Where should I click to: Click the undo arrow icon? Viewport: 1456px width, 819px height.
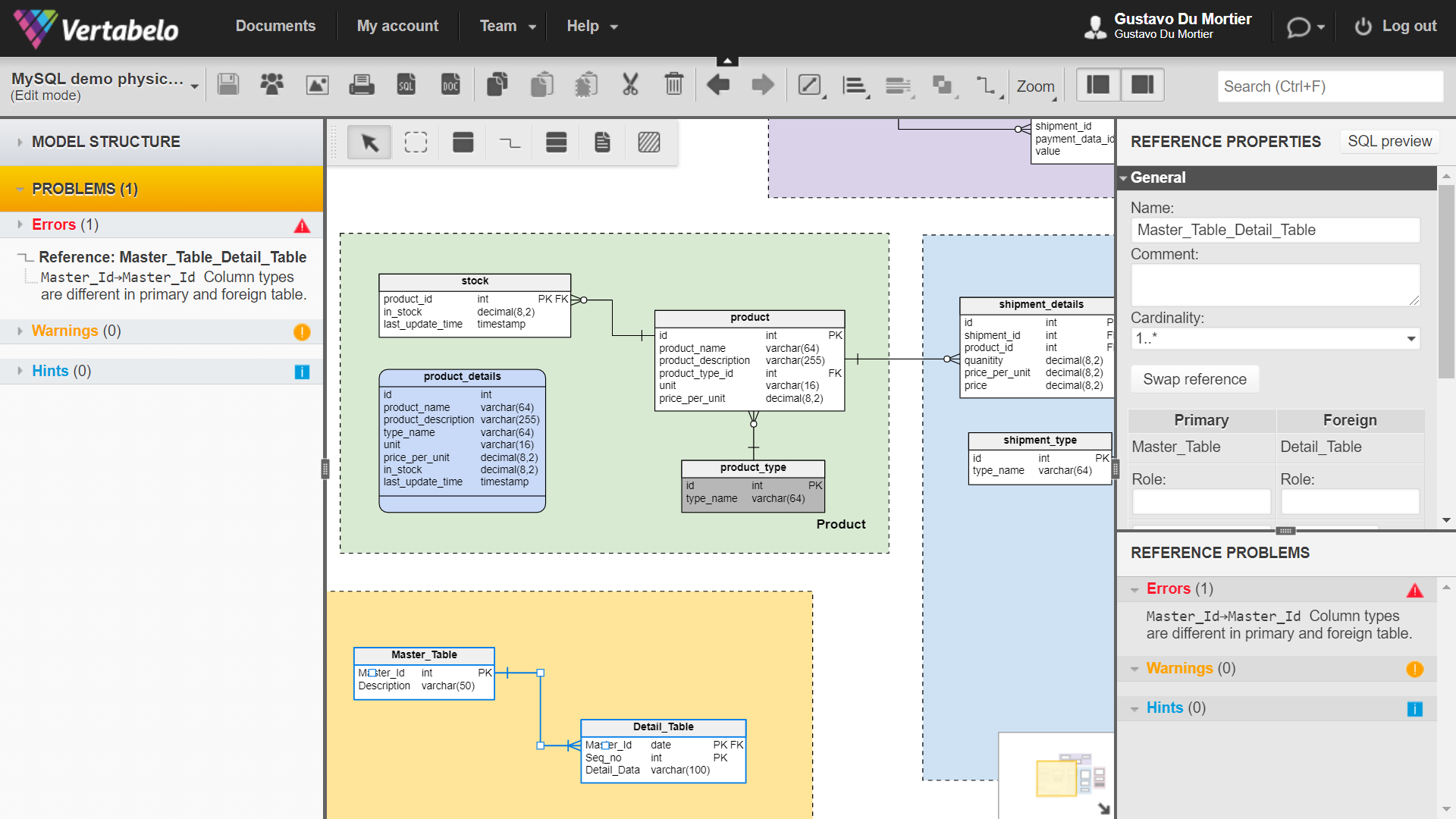[719, 86]
